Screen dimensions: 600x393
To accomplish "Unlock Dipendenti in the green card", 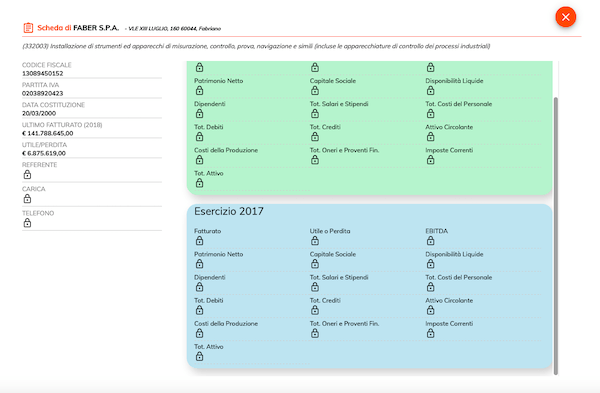I will pos(199,113).
